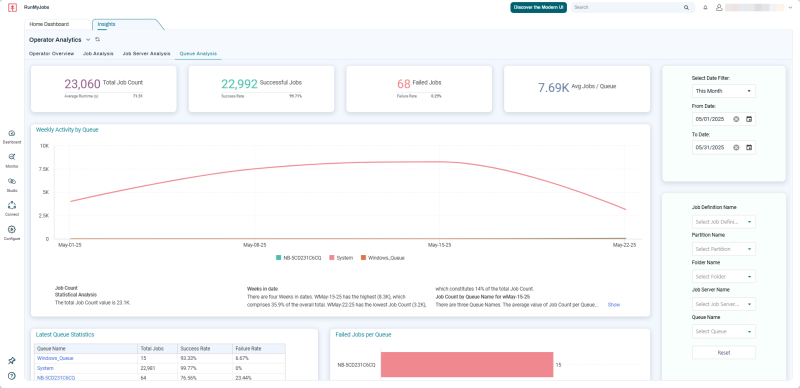Click the notifications bell icon
The image size is (800, 388).
[x=705, y=8]
